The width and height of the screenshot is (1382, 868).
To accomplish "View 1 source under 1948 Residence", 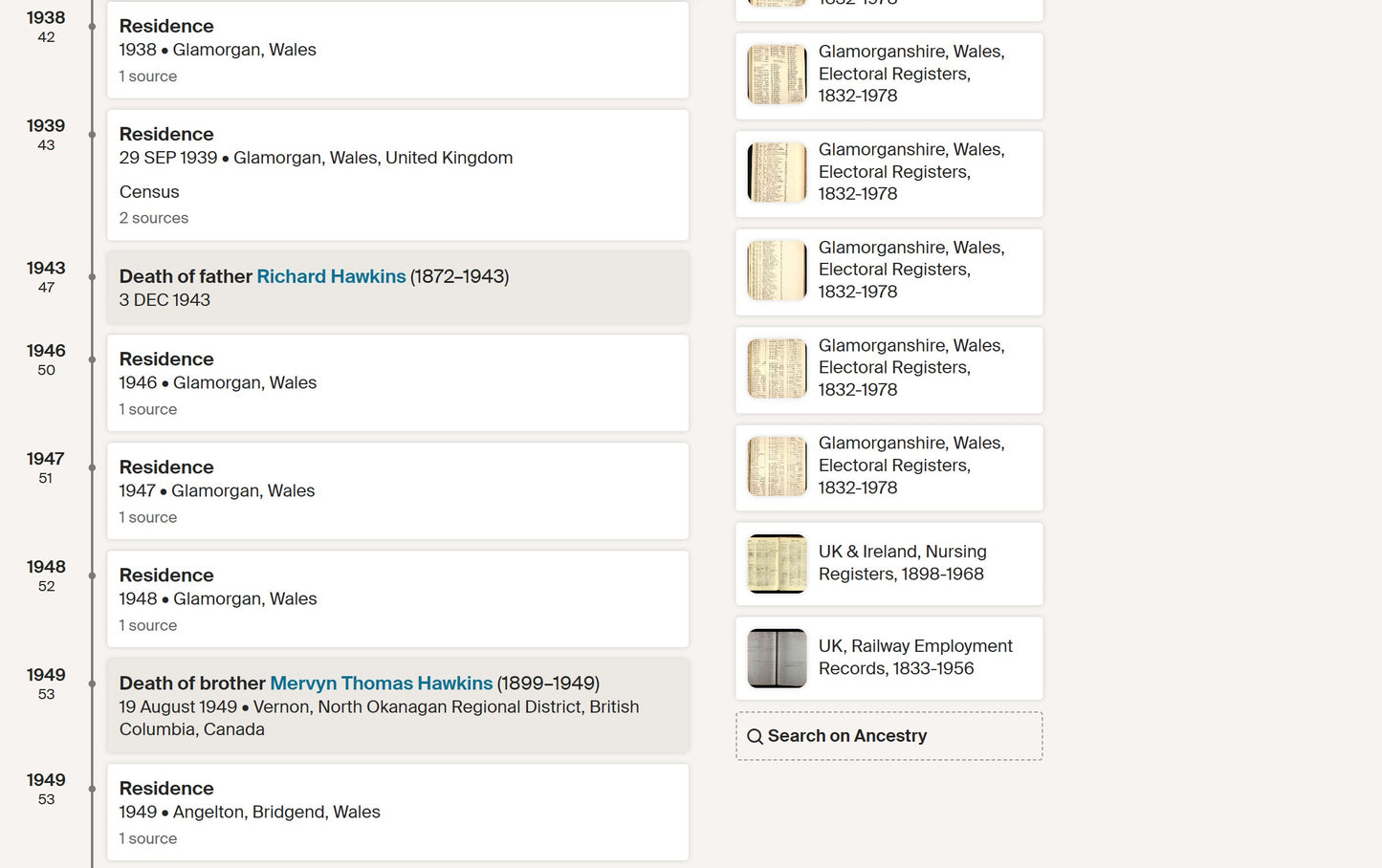I will point(148,625).
